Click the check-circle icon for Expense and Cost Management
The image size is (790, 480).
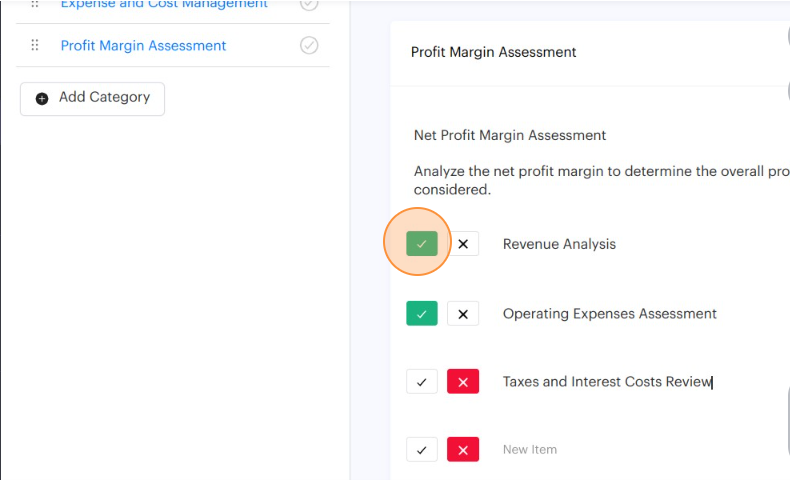coord(309,4)
